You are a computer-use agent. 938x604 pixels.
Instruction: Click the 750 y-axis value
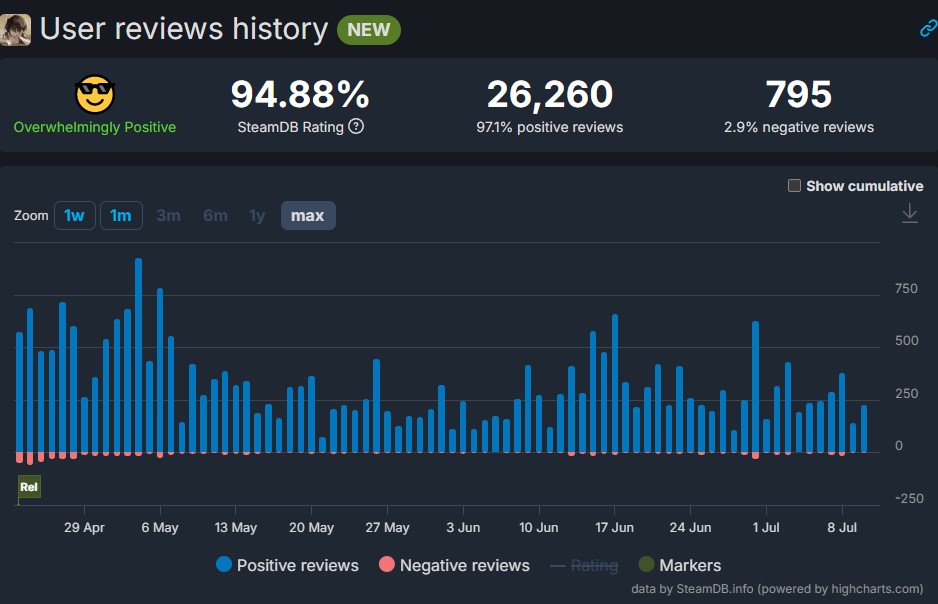click(906, 288)
